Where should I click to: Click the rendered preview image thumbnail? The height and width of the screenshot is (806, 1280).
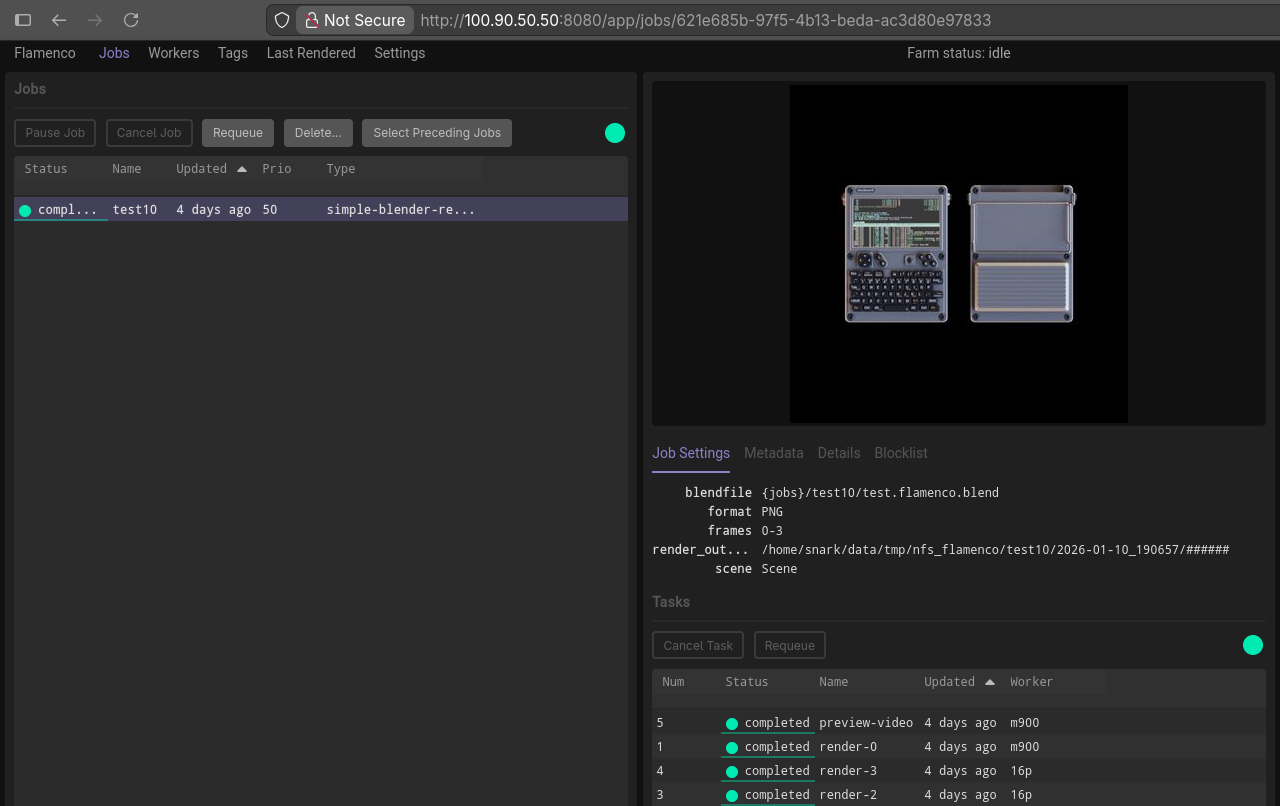[958, 254]
